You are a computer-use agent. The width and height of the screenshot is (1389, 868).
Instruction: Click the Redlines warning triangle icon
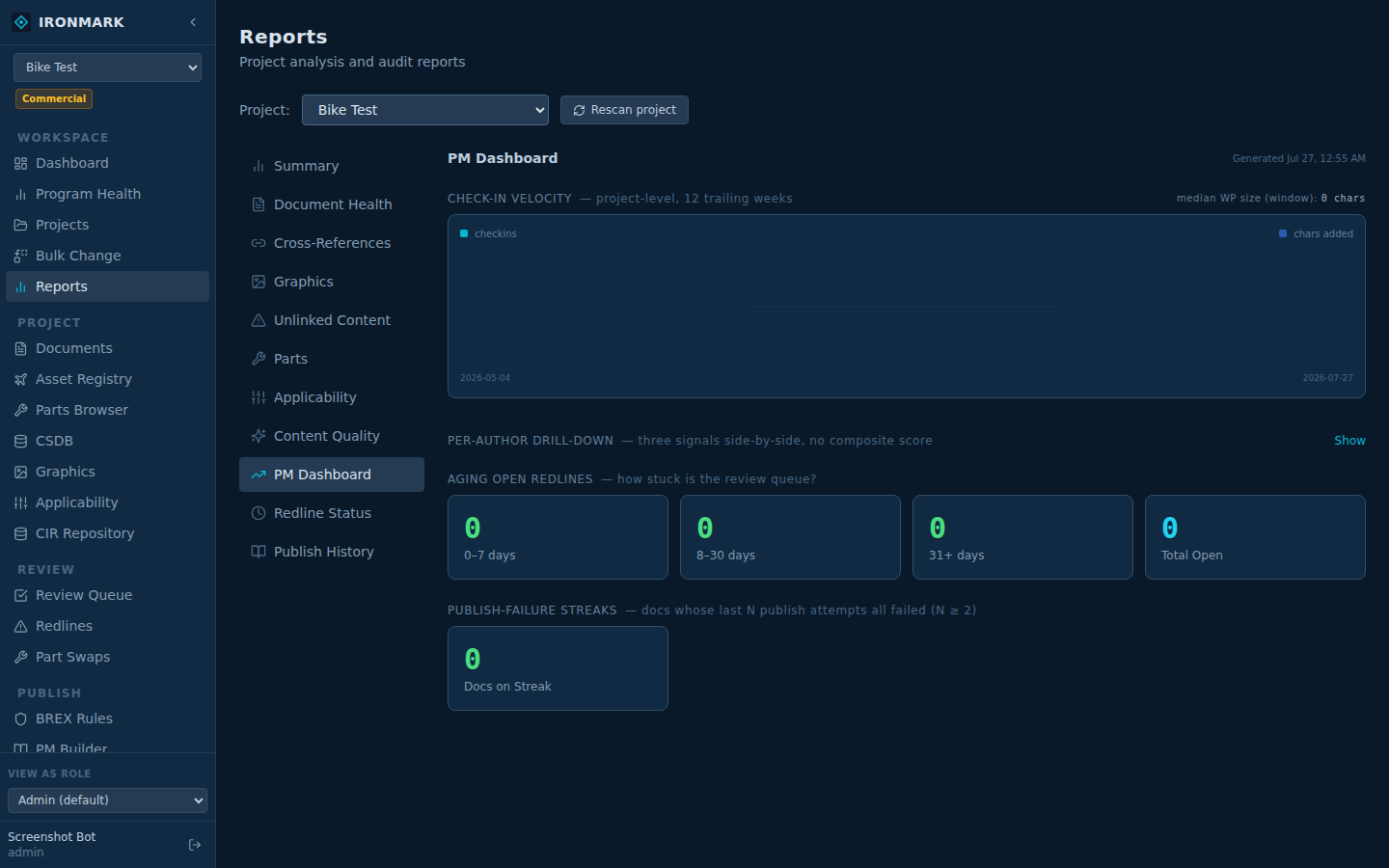tap(20, 627)
